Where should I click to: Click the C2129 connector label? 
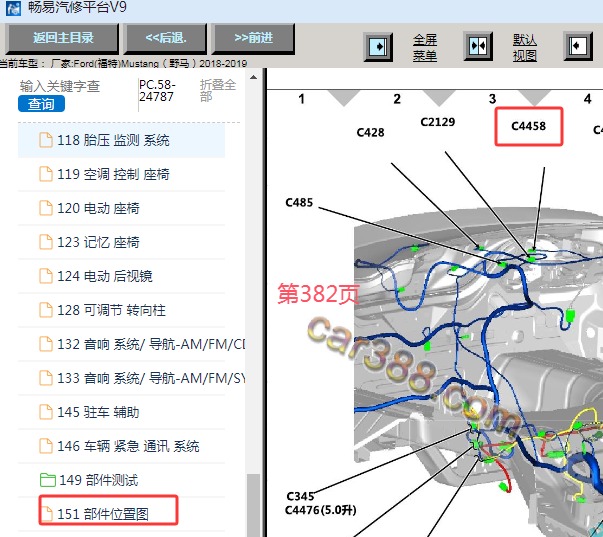(438, 122)
